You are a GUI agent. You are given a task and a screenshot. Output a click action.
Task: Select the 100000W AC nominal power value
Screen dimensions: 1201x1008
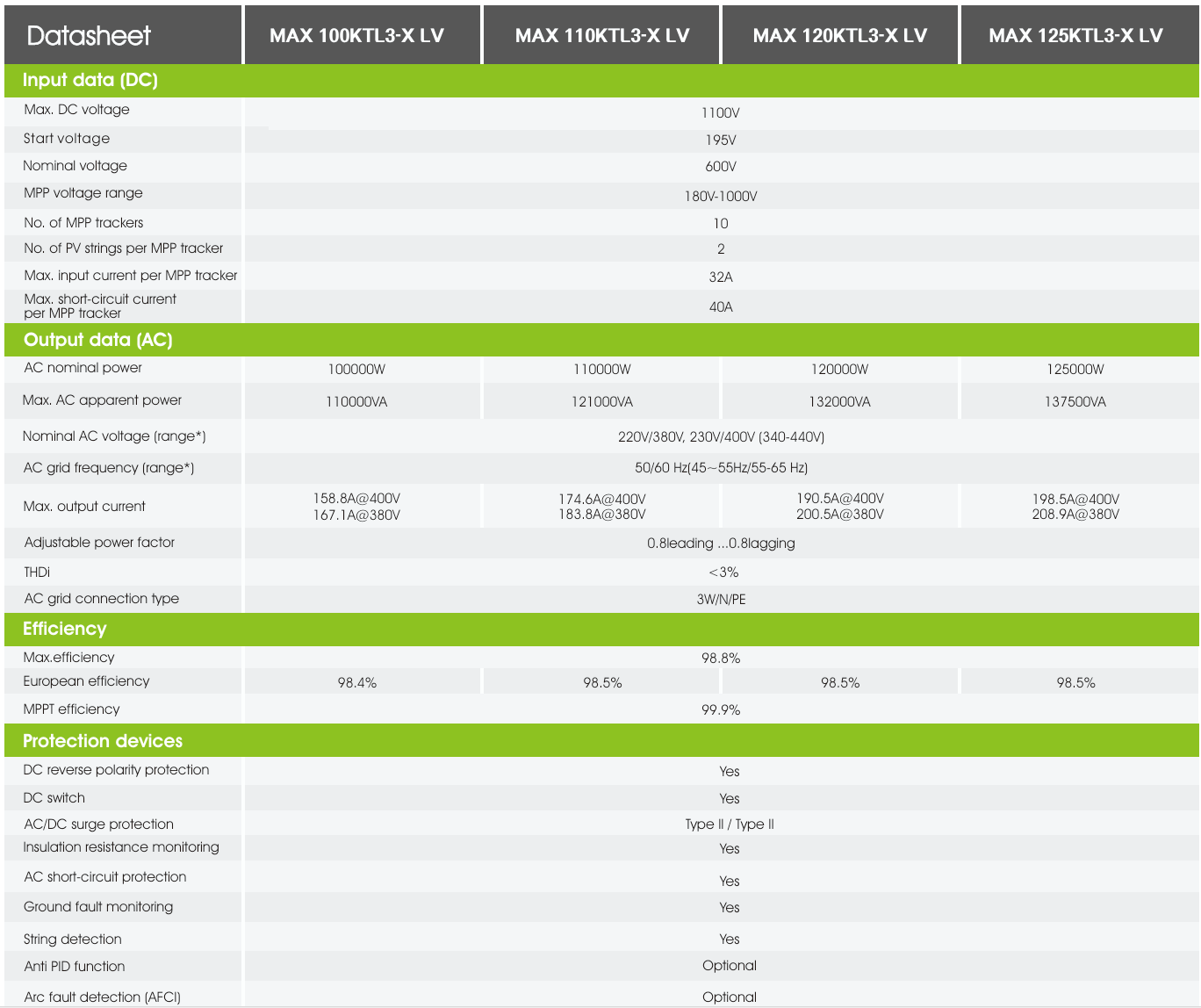356,370
